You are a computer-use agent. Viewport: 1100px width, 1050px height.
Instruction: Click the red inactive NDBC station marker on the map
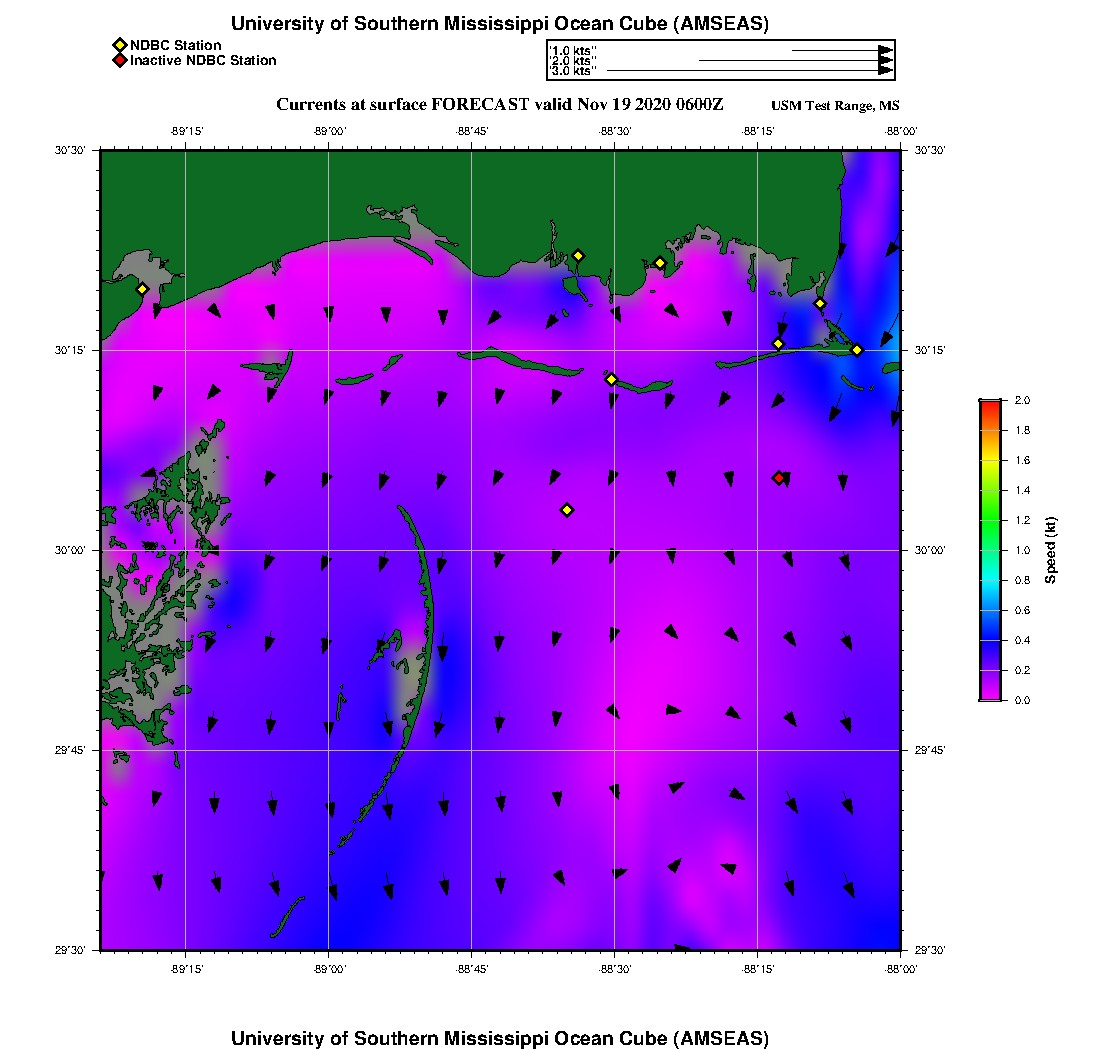[779, 478]
